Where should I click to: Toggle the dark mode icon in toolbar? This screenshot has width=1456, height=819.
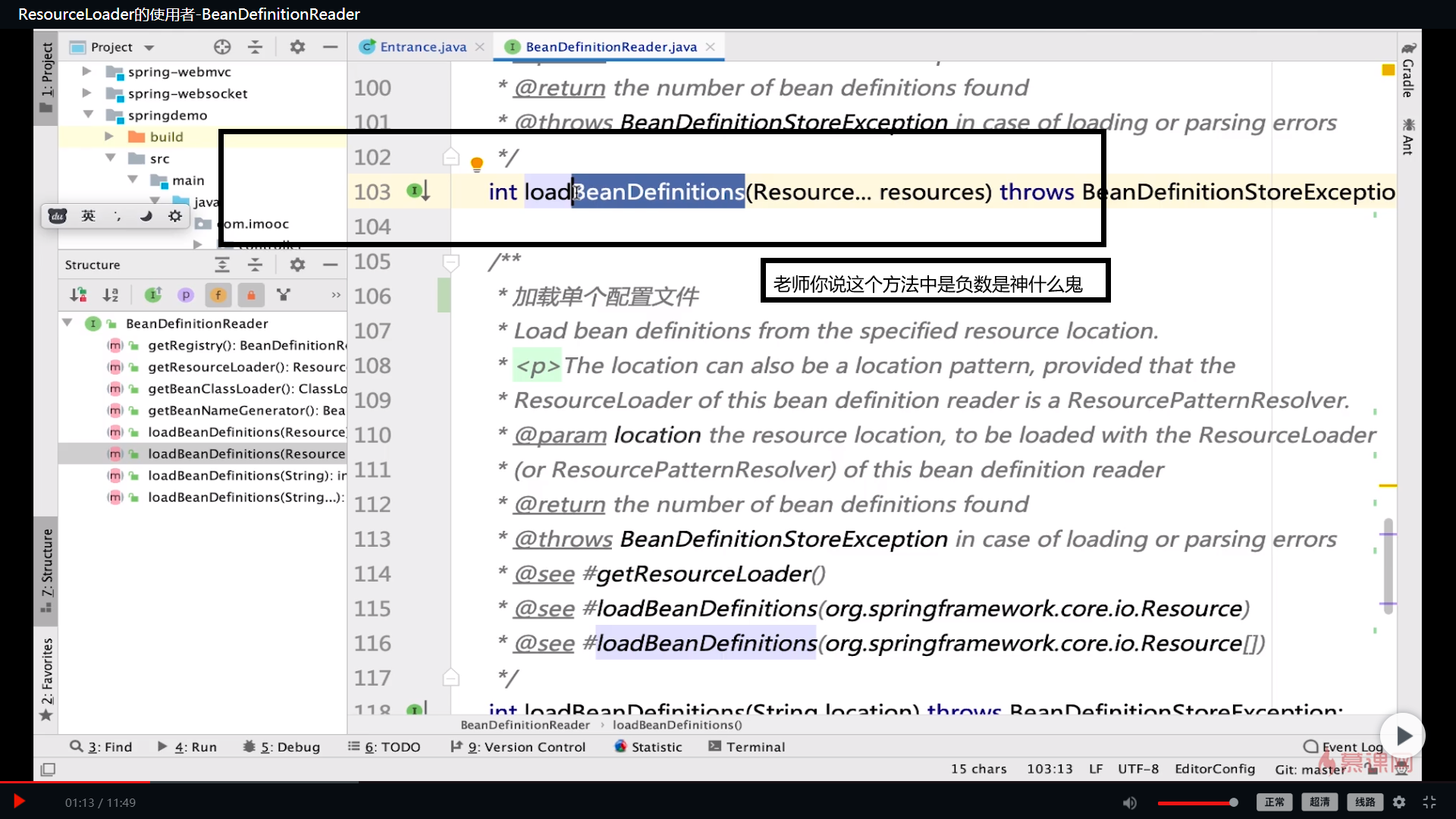146,215
